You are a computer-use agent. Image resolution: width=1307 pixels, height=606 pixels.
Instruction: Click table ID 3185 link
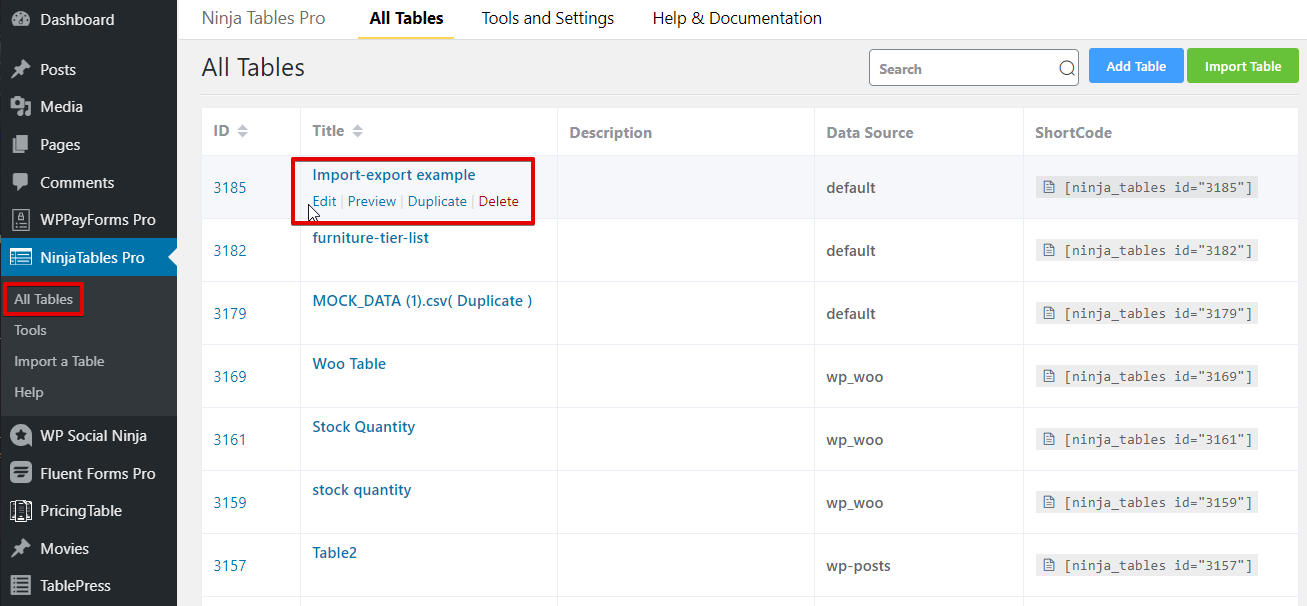230,188
